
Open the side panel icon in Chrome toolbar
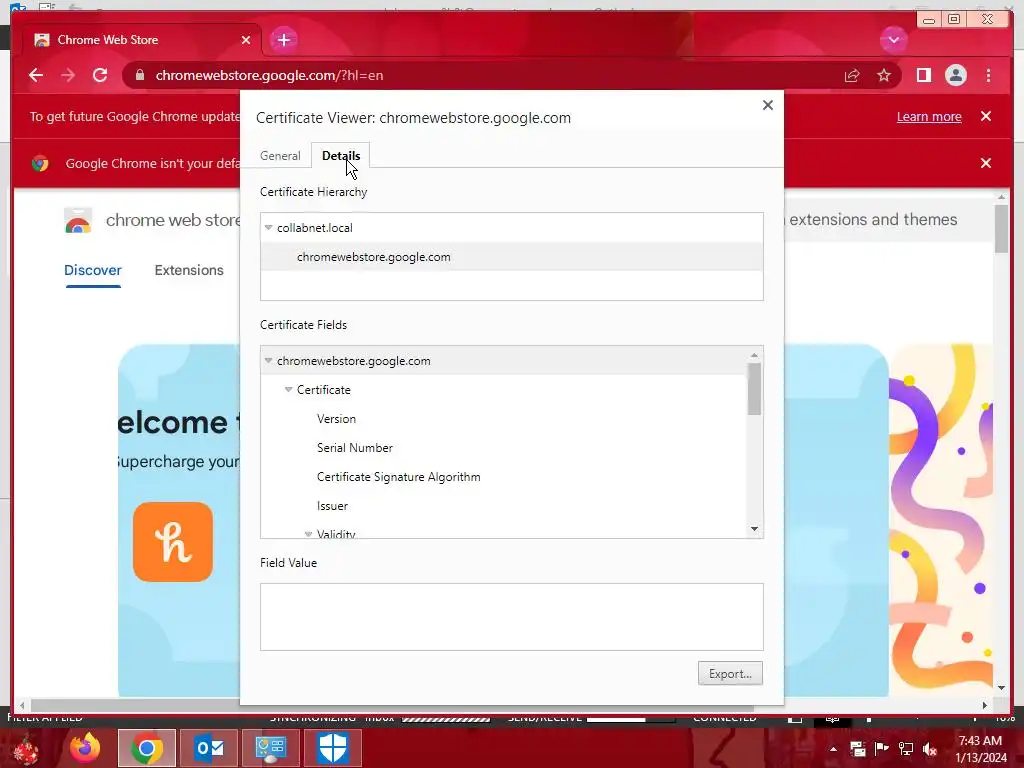coord(923,76)
